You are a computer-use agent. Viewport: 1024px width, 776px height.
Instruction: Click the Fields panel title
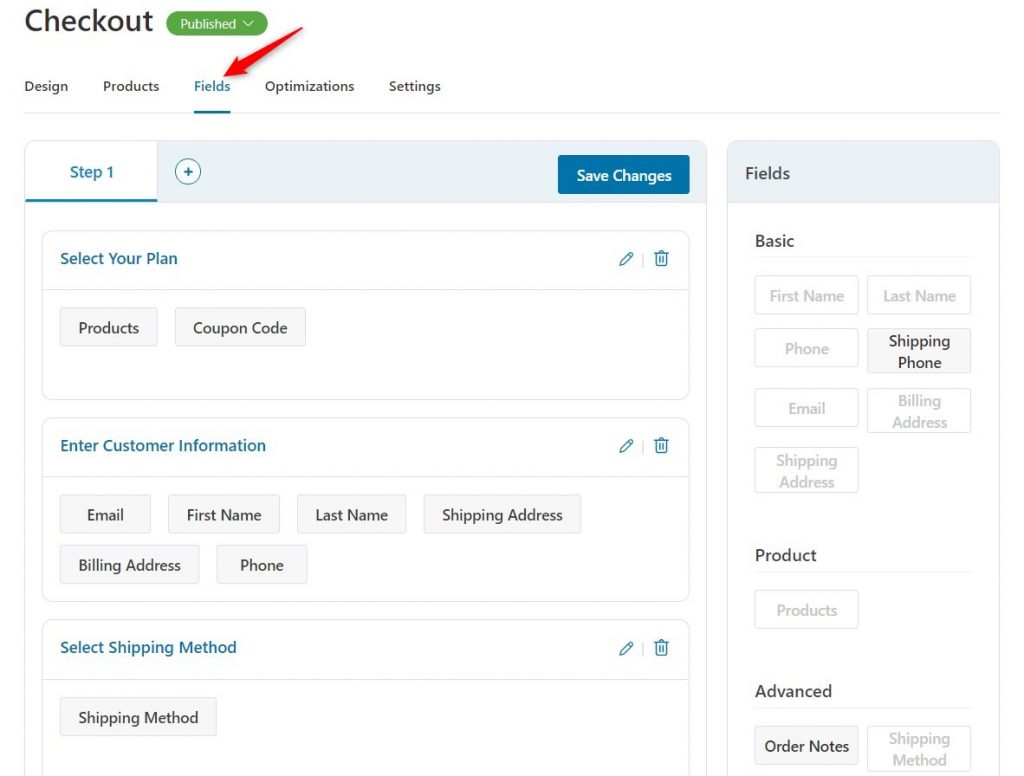click(767, 173)
